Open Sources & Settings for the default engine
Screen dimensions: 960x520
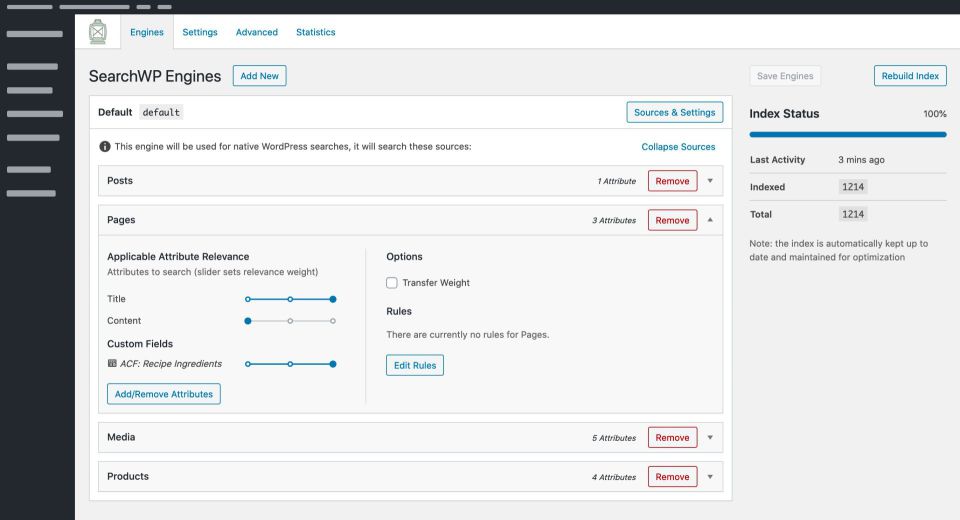(674, 113)
